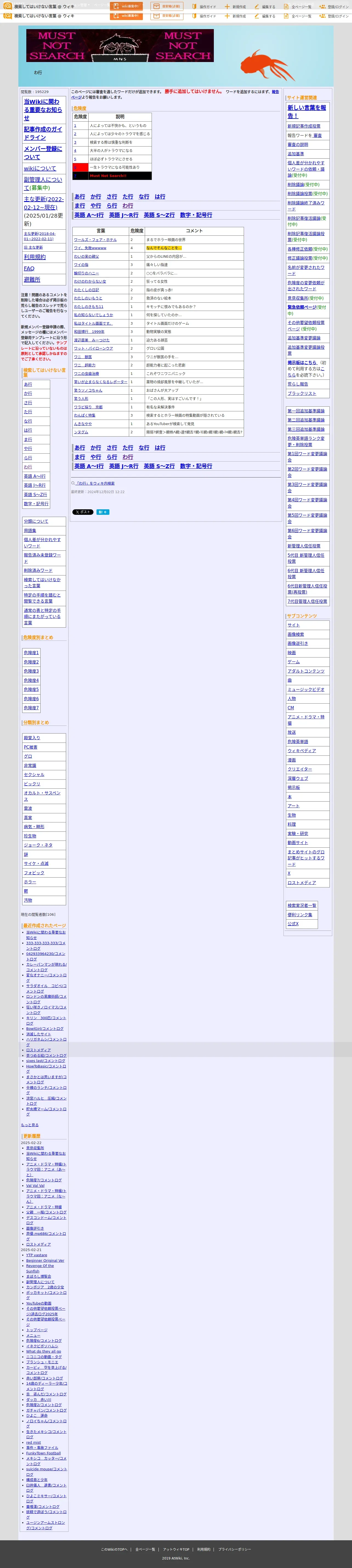
Task: Open the 公式X link
Action: (x=293, y=924)
